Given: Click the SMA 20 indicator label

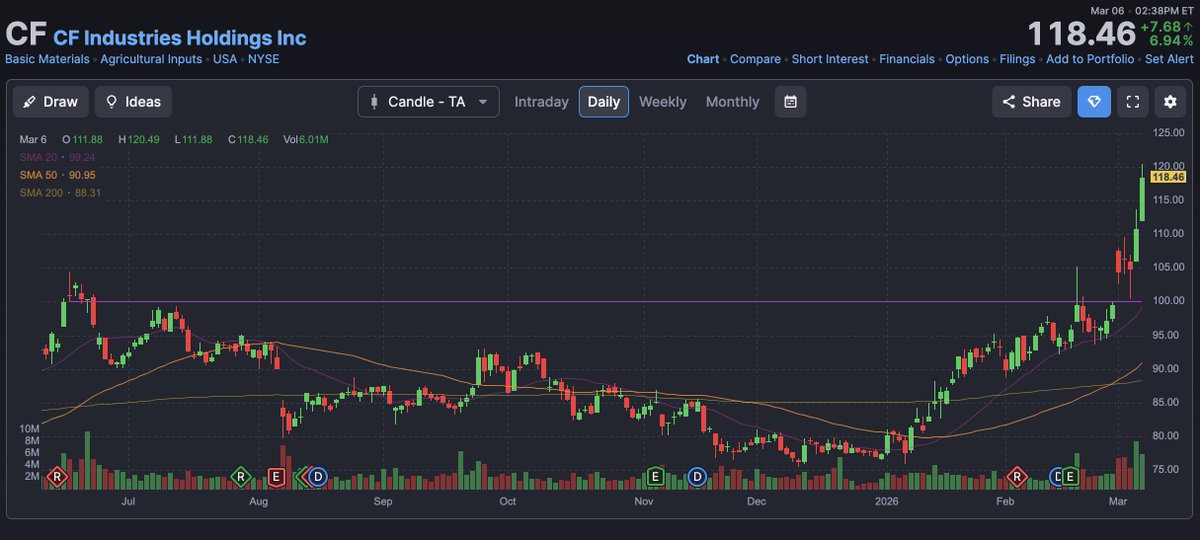Looking at the screenshot, I should pyautogui.click(x=57, y=157).
